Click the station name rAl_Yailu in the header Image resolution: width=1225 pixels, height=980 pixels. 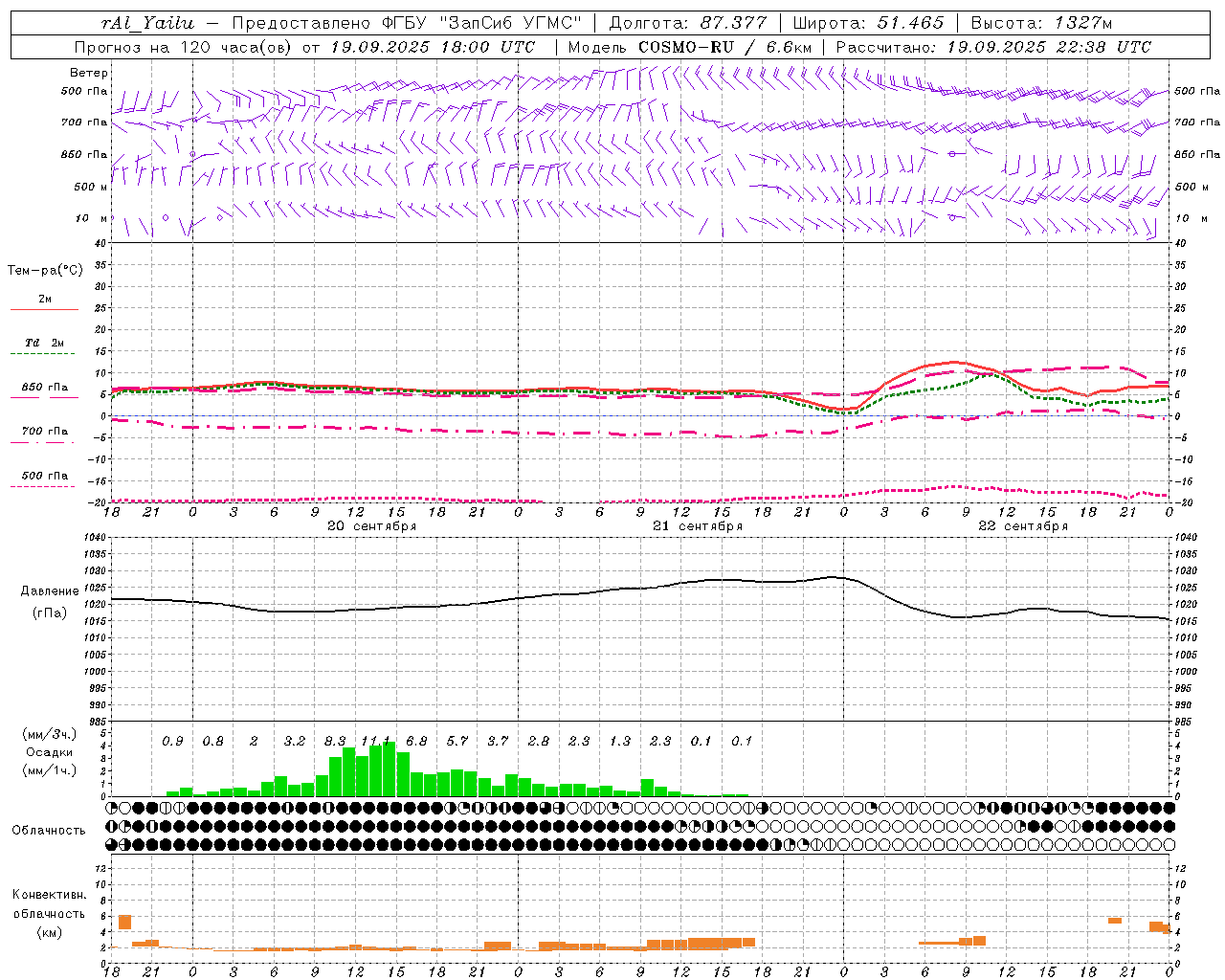(x=146, y=23)
